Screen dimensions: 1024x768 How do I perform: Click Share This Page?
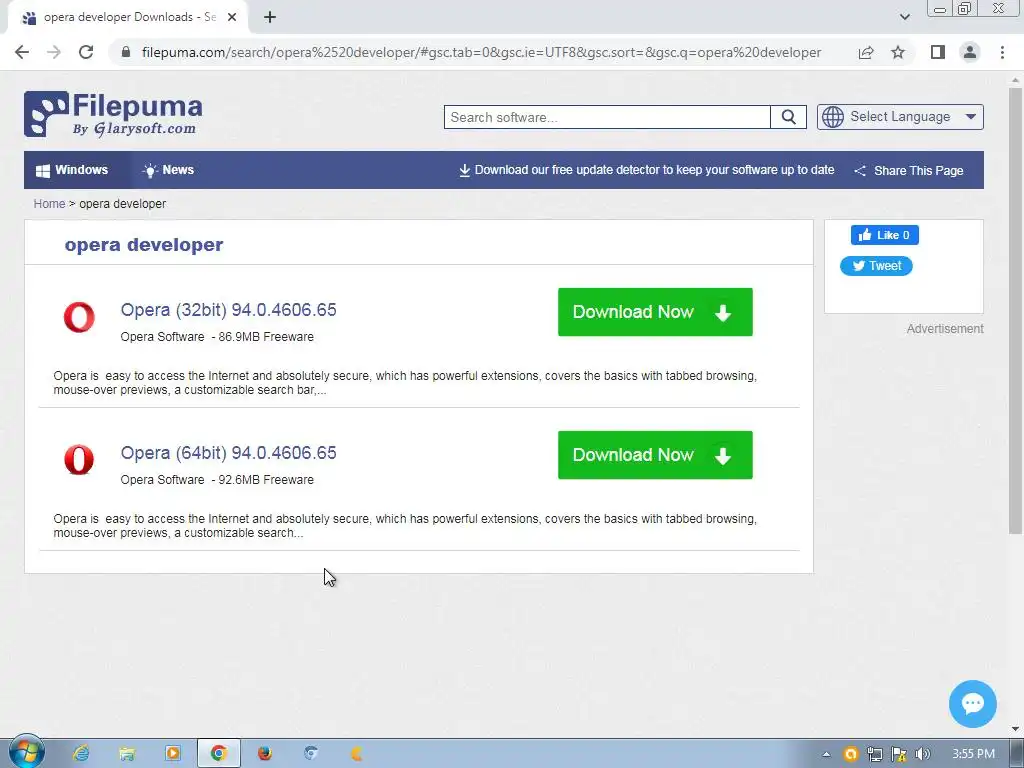point(908,170)
